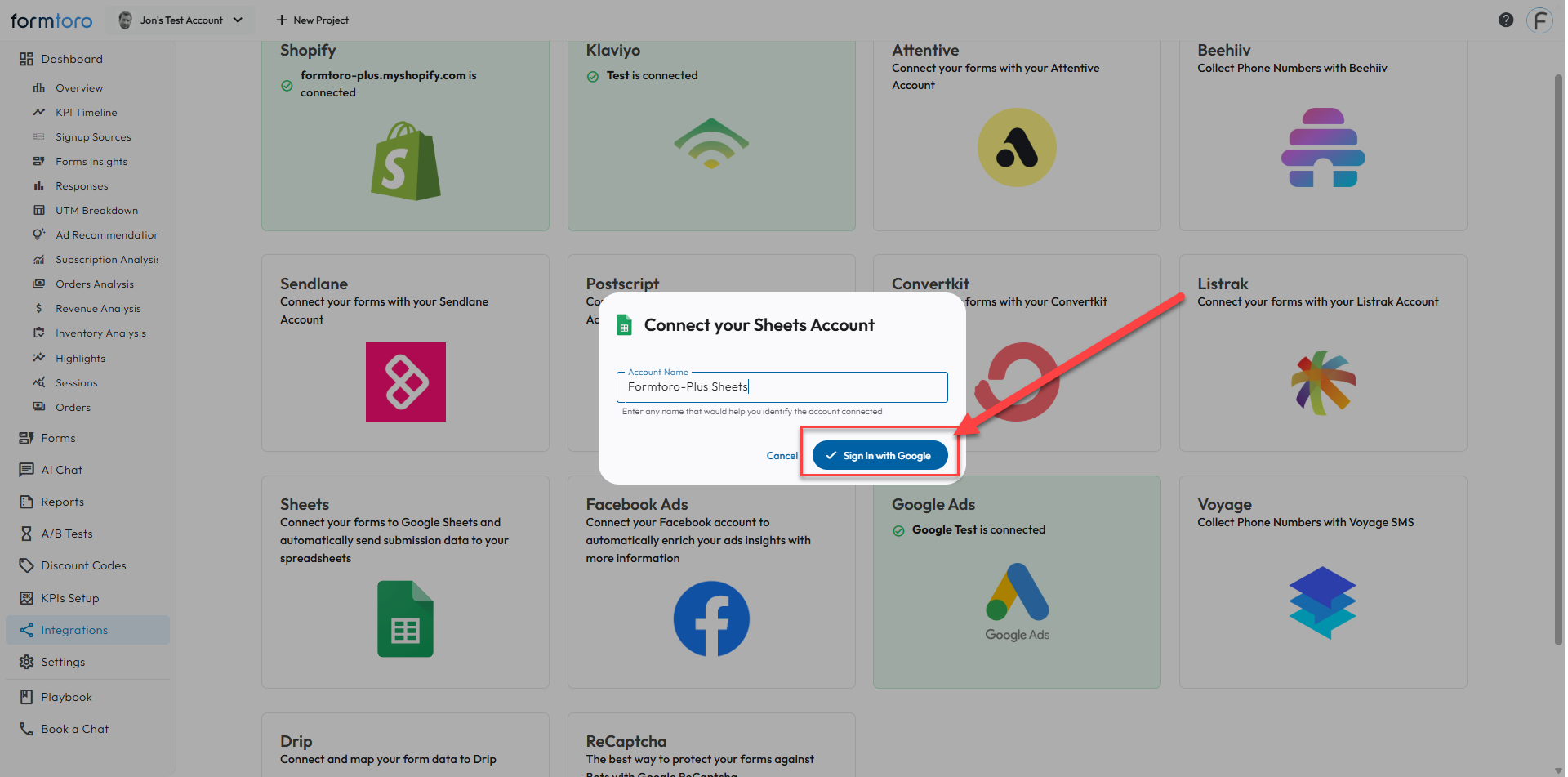Select Integrations in sidebar

88,630
